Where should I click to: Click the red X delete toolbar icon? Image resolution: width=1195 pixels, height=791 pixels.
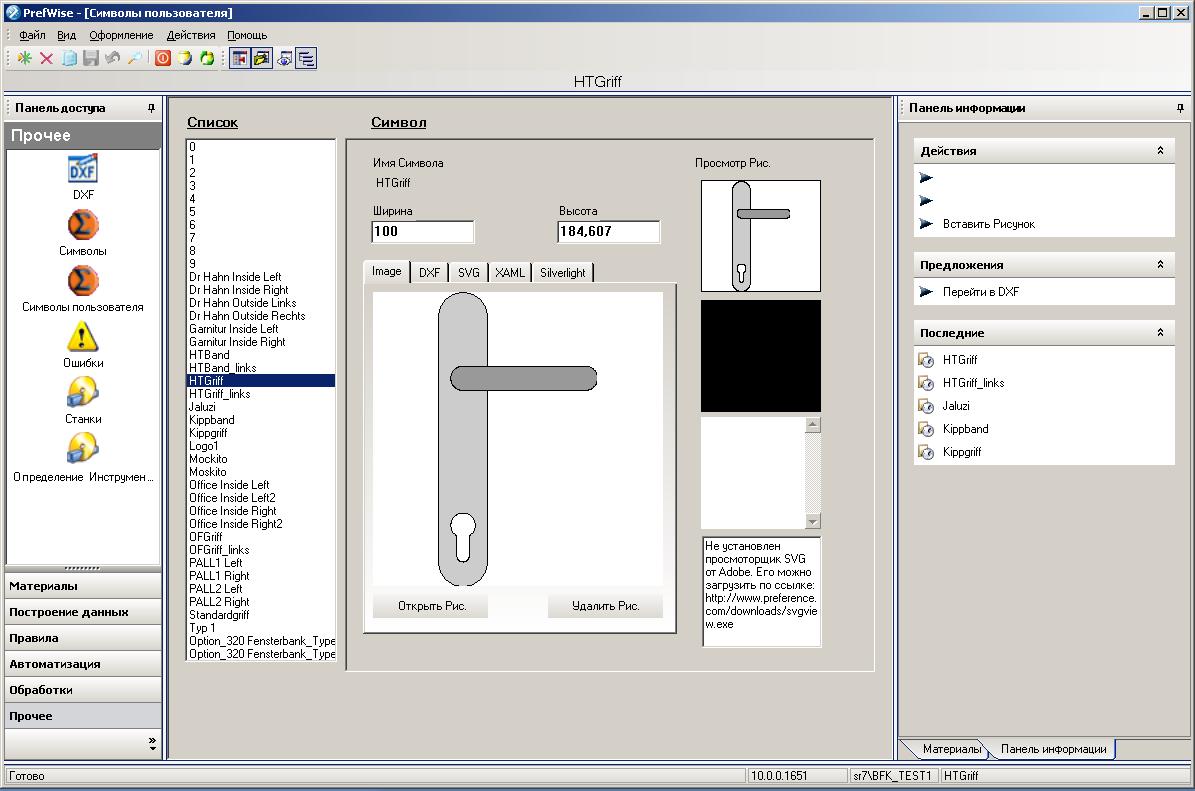click(46, 58)
